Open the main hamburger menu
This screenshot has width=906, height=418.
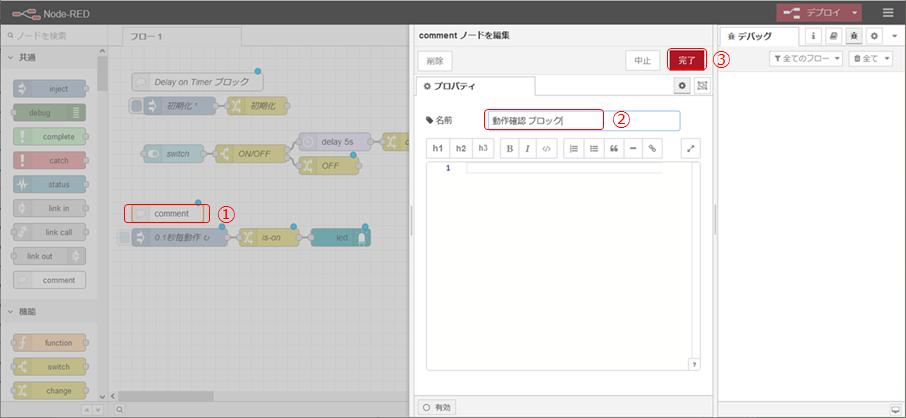[888, 13]
